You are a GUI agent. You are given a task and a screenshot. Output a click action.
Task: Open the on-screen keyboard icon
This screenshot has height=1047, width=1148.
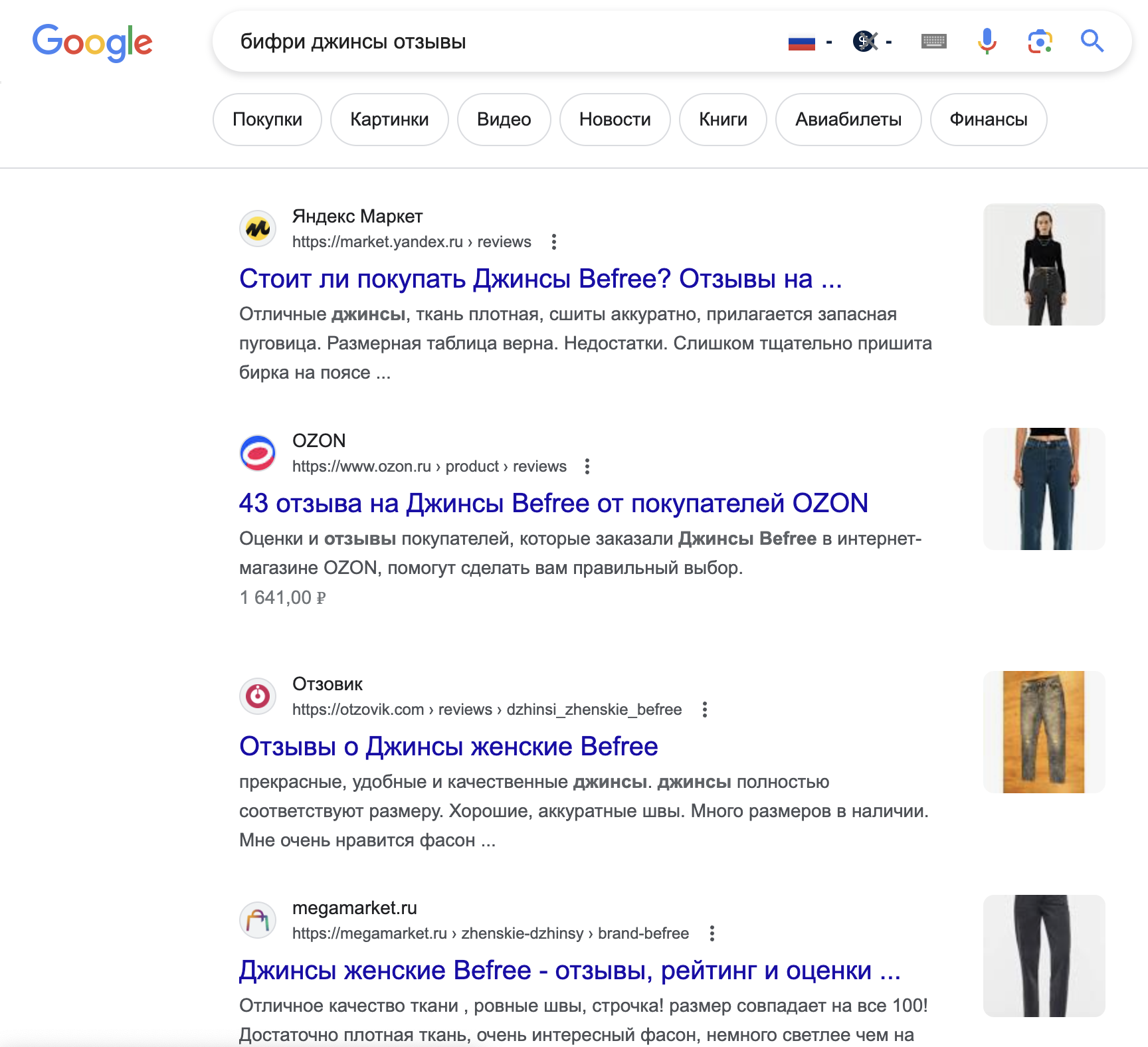(x=933, y=41)
